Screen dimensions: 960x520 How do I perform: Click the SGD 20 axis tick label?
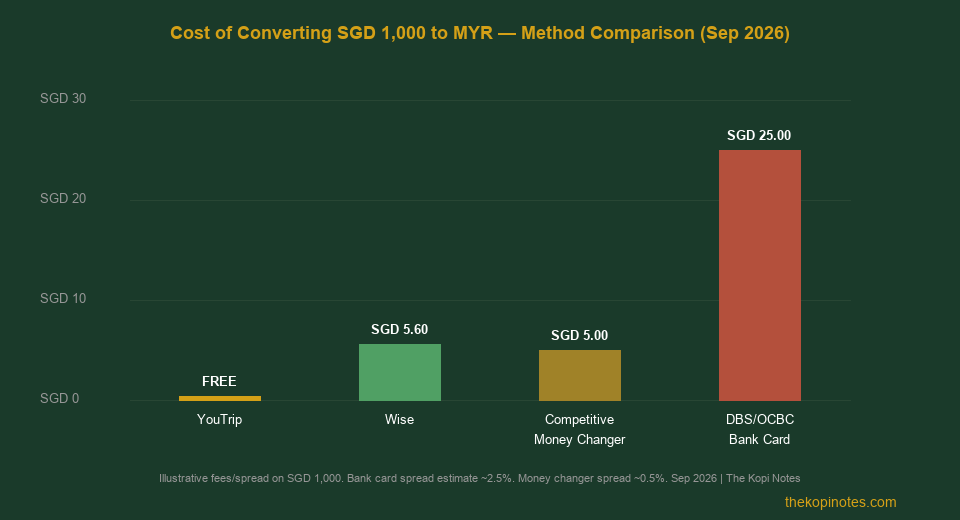[x=63, y=198]
